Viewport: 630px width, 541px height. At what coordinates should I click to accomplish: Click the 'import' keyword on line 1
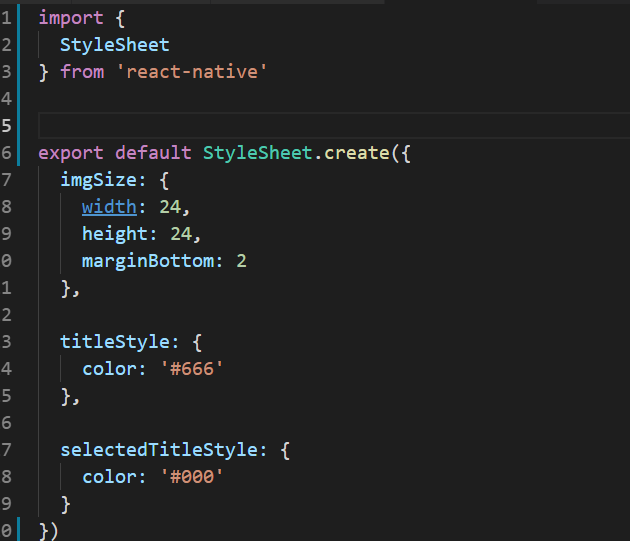tap(71, 18)
